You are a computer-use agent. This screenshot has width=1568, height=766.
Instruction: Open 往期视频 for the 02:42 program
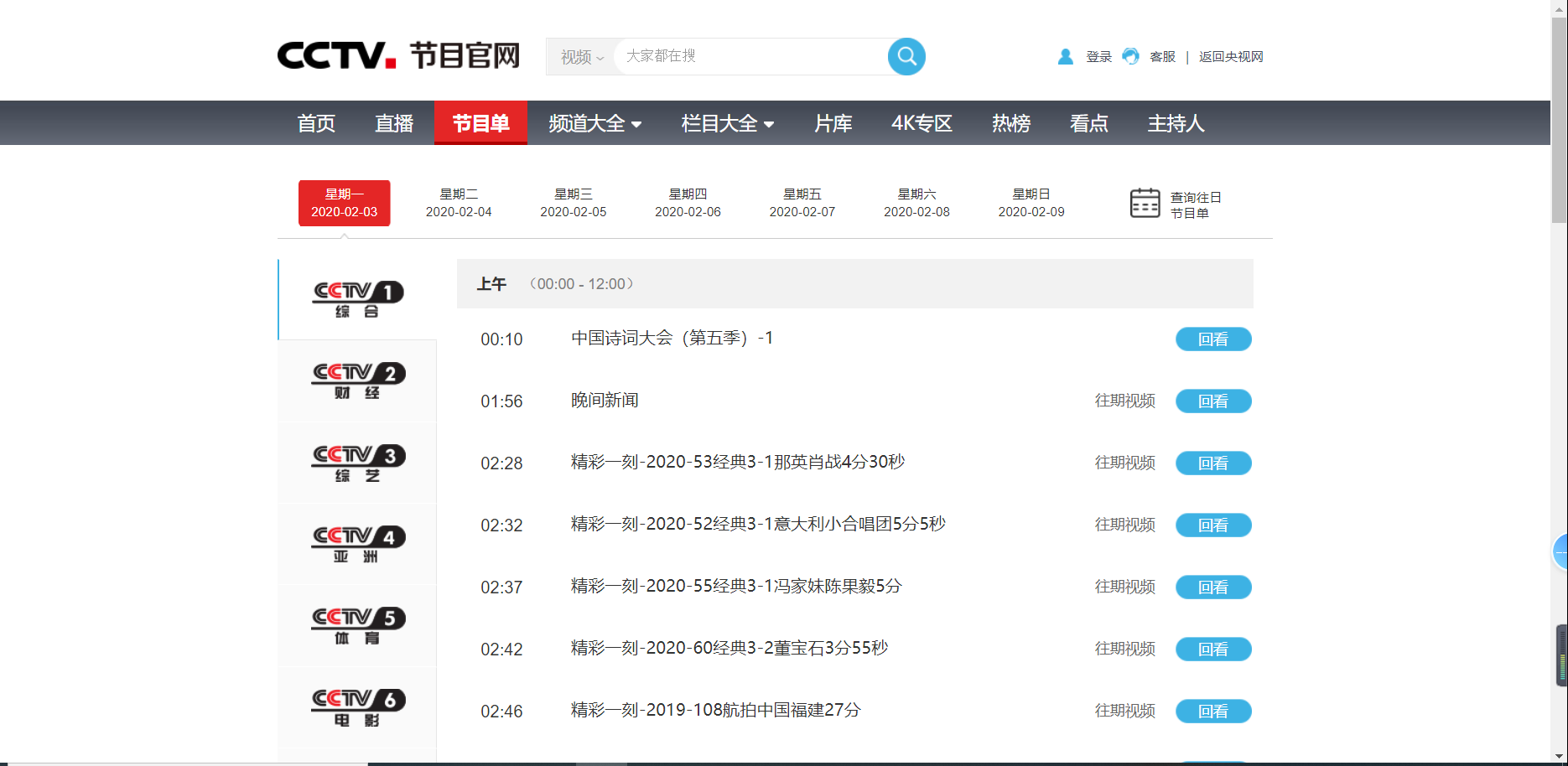tap(1125, 649)
